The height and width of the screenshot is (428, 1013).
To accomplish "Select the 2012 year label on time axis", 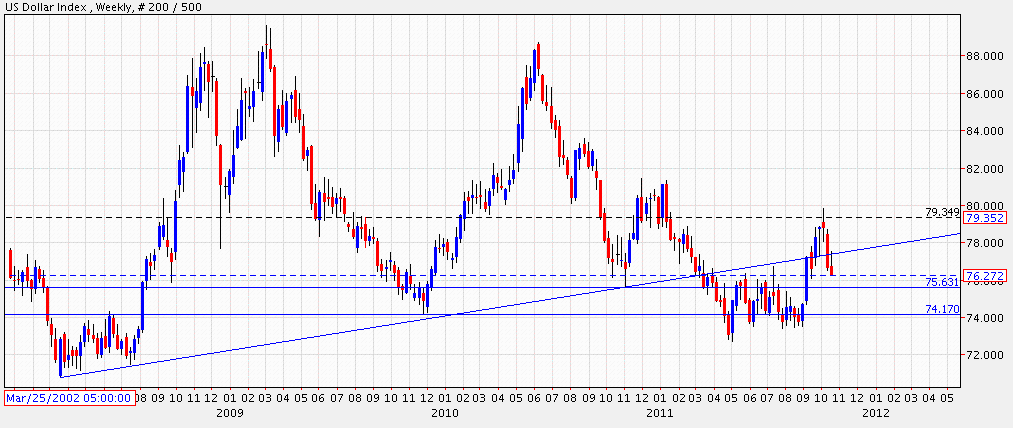I will click(875, 412).
